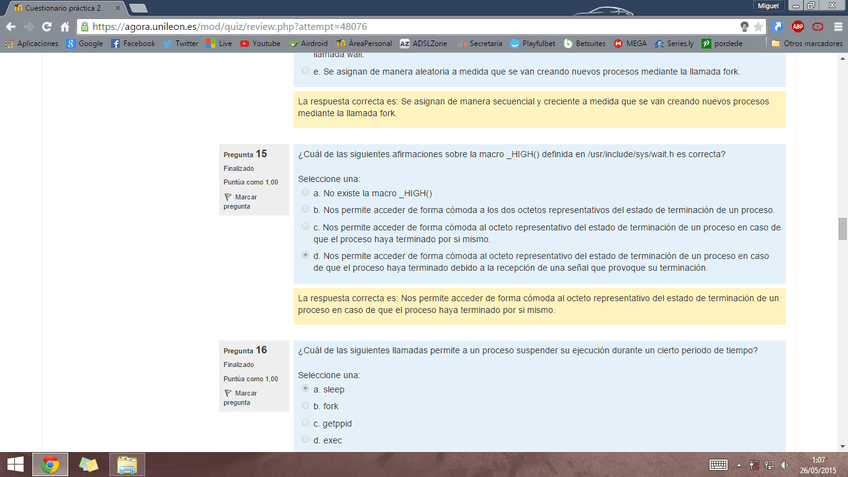
Task: Open the Youtube bookmark
Action: click(260, 43)
